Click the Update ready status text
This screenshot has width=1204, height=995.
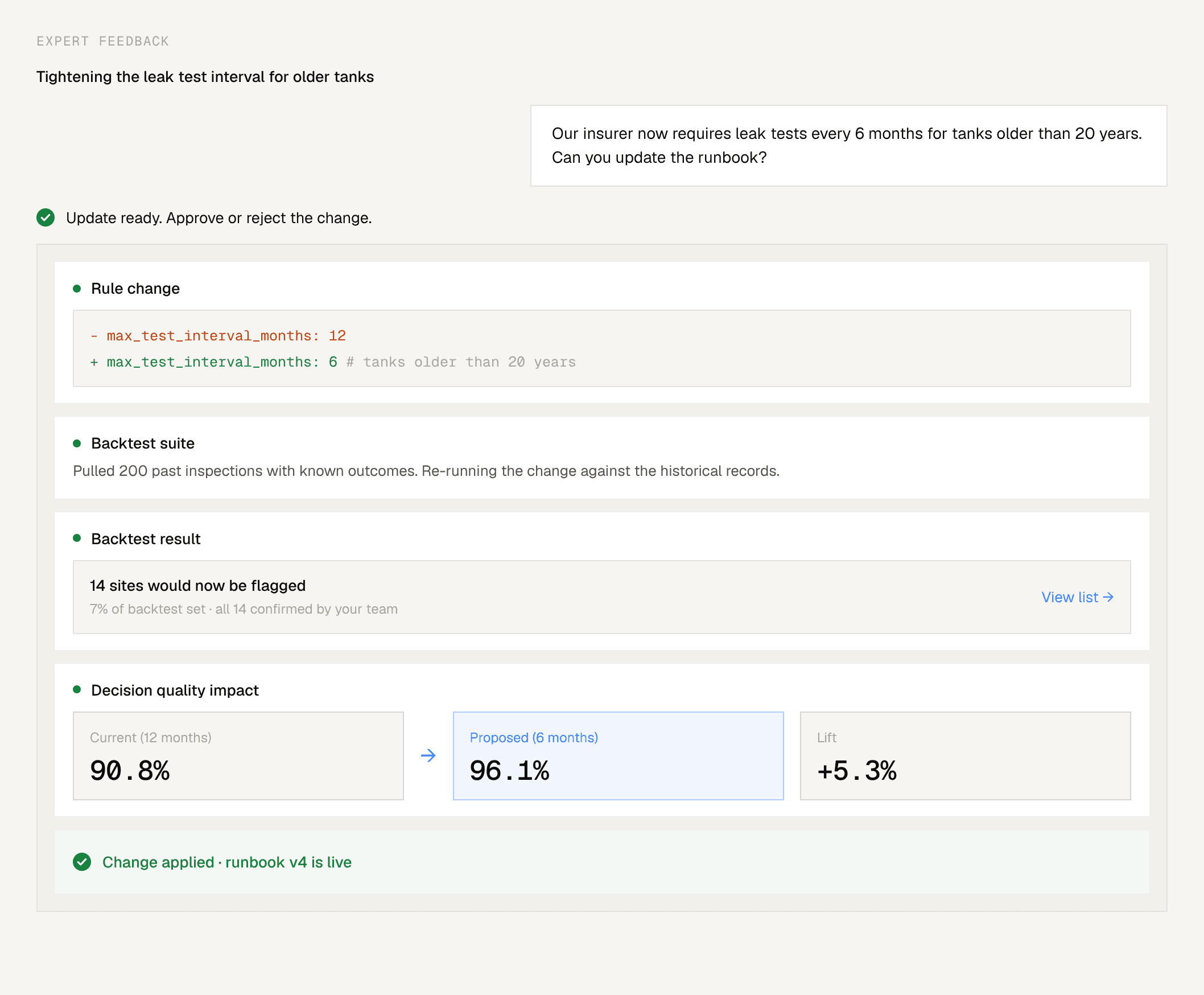(219, 218)
